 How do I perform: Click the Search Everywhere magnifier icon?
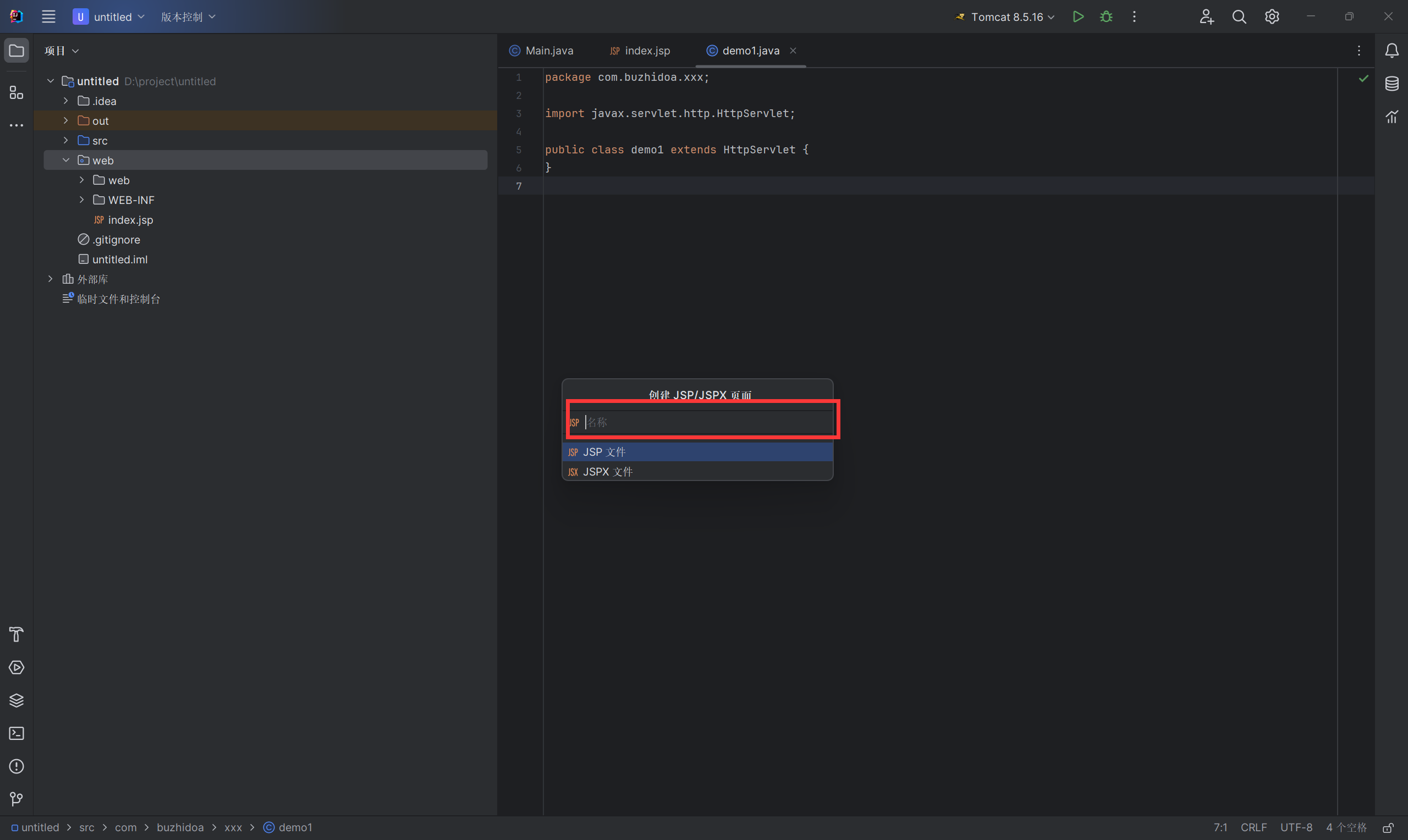[1239, 17]
